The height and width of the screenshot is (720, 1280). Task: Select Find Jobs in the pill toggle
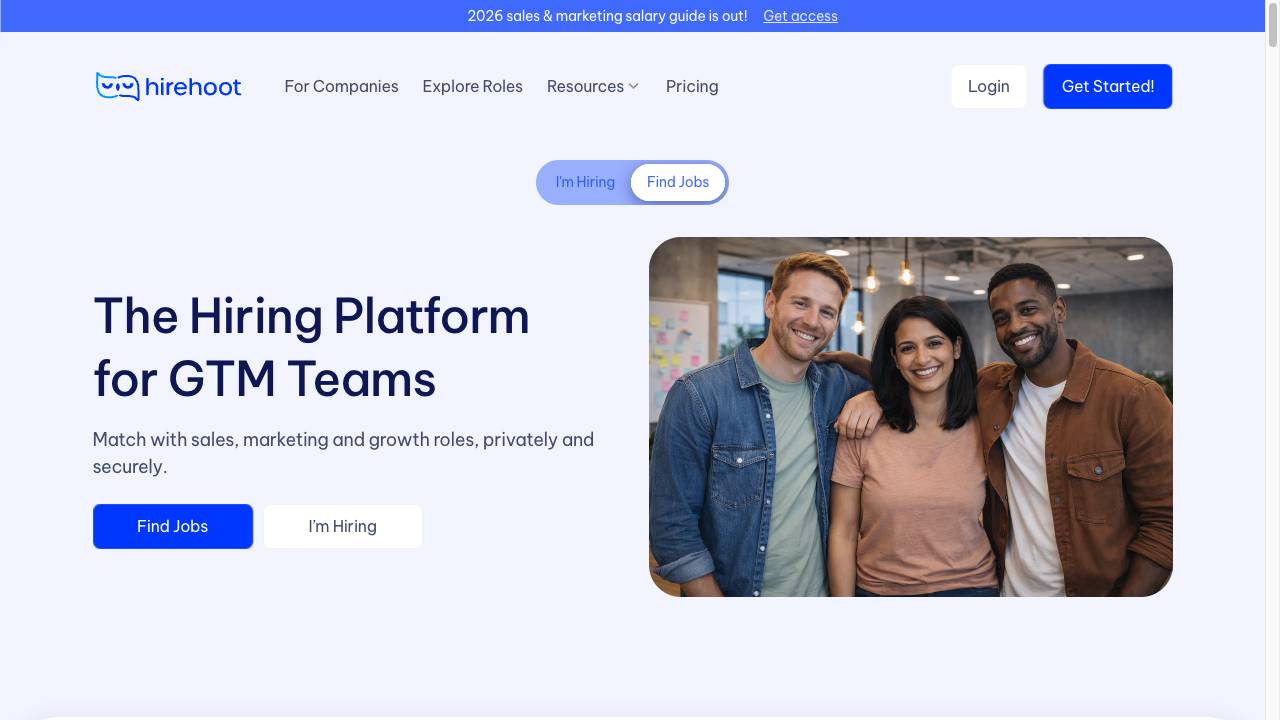click(678, 182)
